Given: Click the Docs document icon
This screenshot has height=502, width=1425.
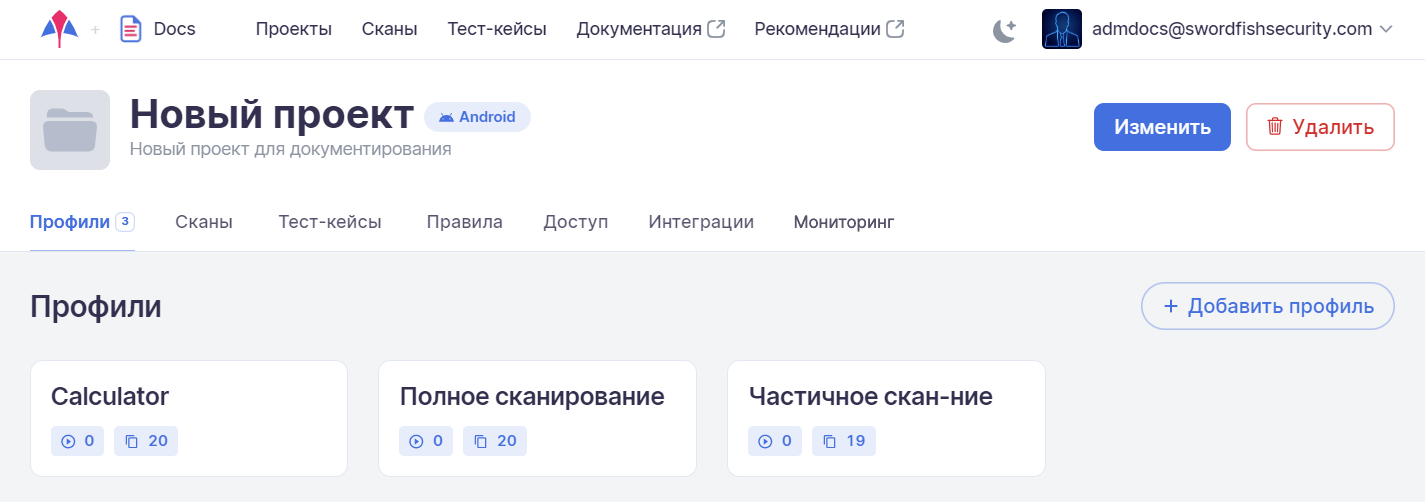Looking at the screenshot, I should [130, 29].
